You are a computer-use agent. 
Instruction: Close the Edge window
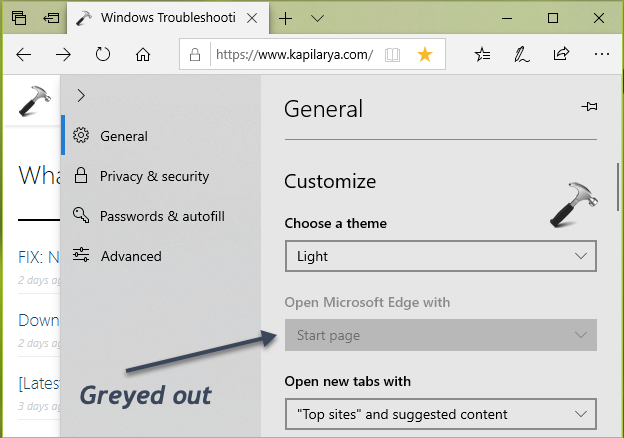599,18
